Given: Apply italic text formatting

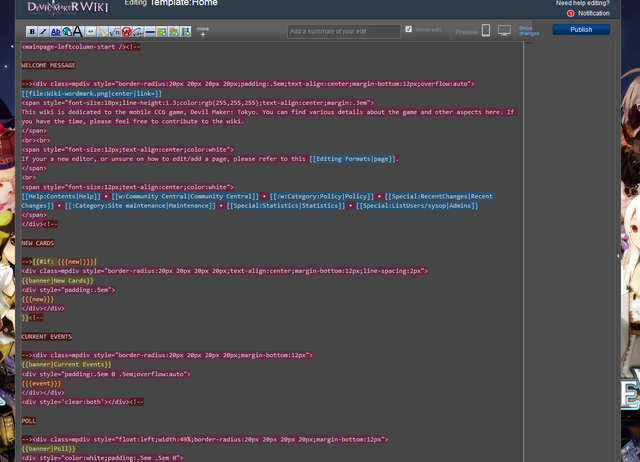Looking at the screenshot, I should [44, 31].
